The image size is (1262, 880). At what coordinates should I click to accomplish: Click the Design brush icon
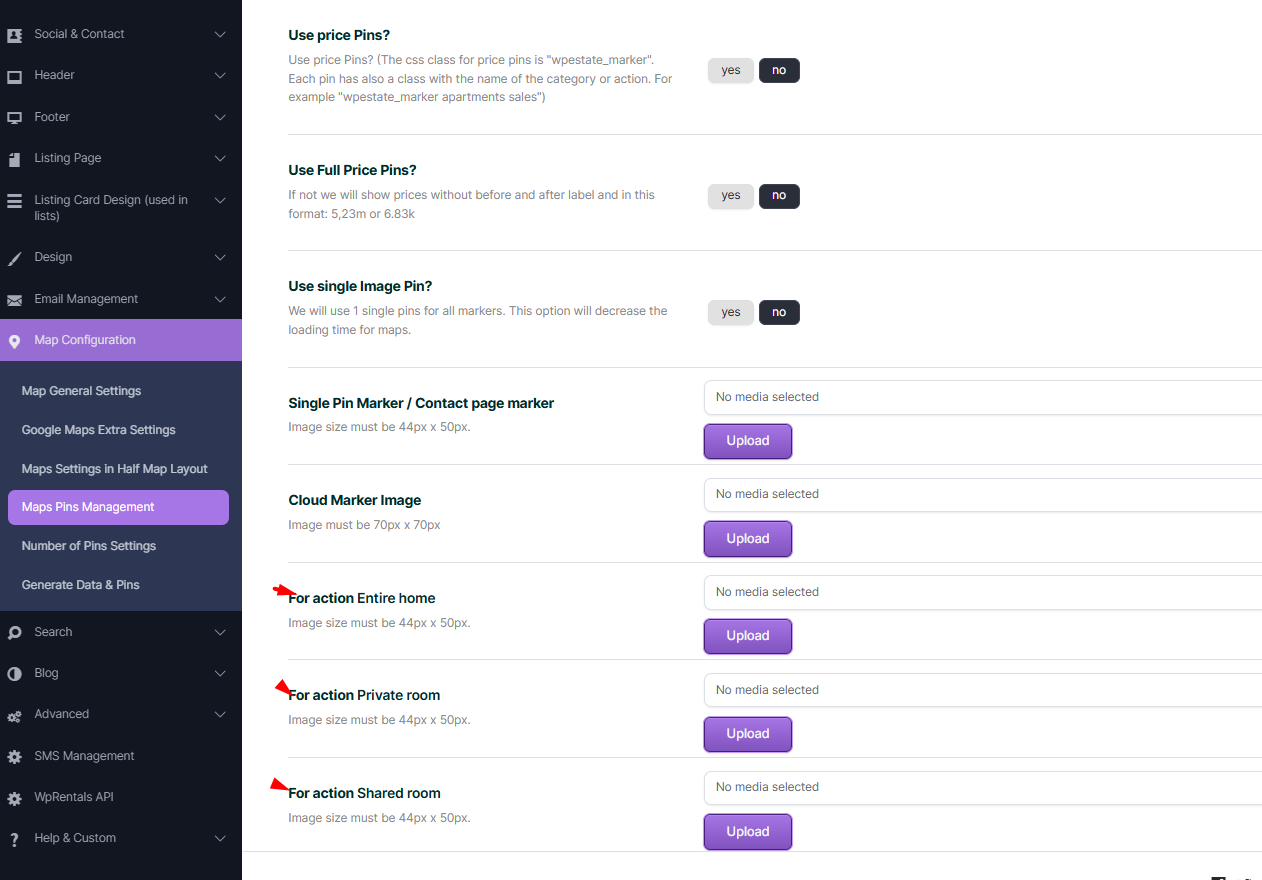tap(14, 258)
